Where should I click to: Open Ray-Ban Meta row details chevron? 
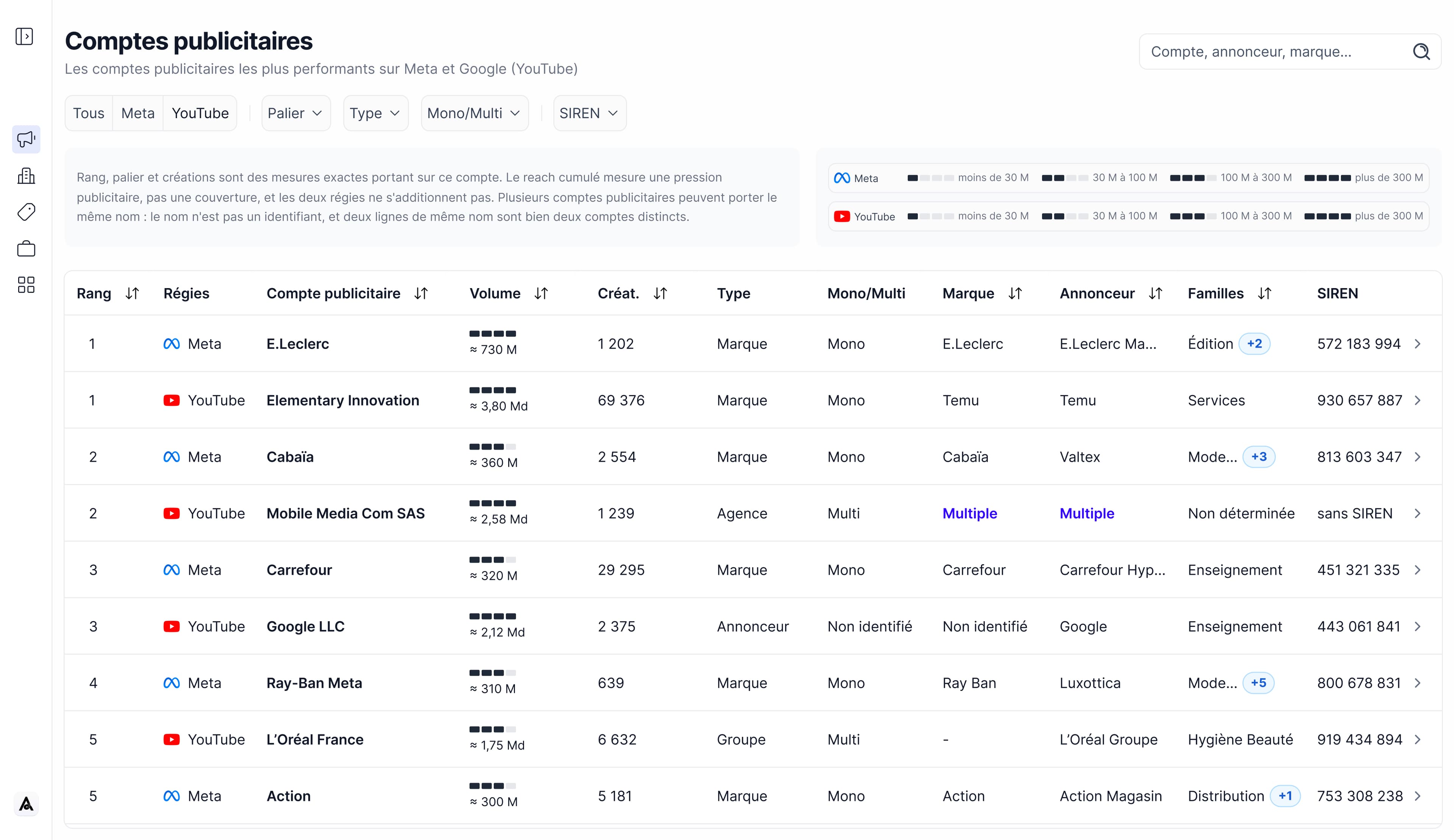[x=1418, y=683]
